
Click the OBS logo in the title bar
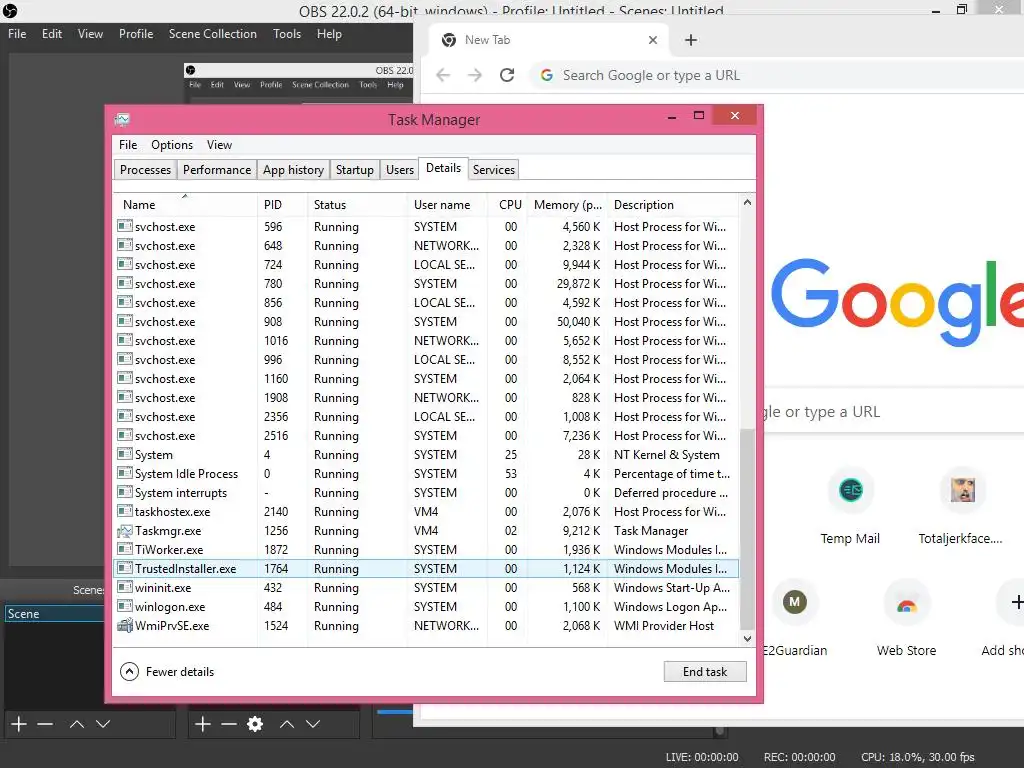[10, 10]
